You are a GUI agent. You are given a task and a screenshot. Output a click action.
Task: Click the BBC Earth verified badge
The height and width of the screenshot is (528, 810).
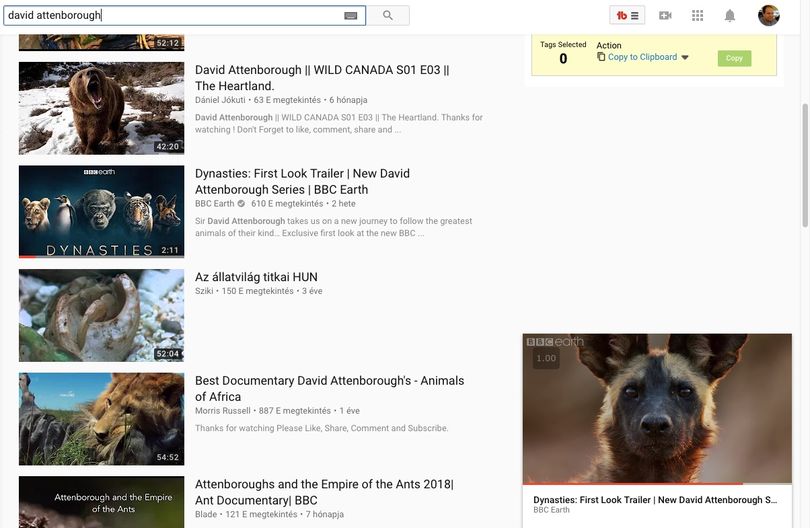(241, 204)
